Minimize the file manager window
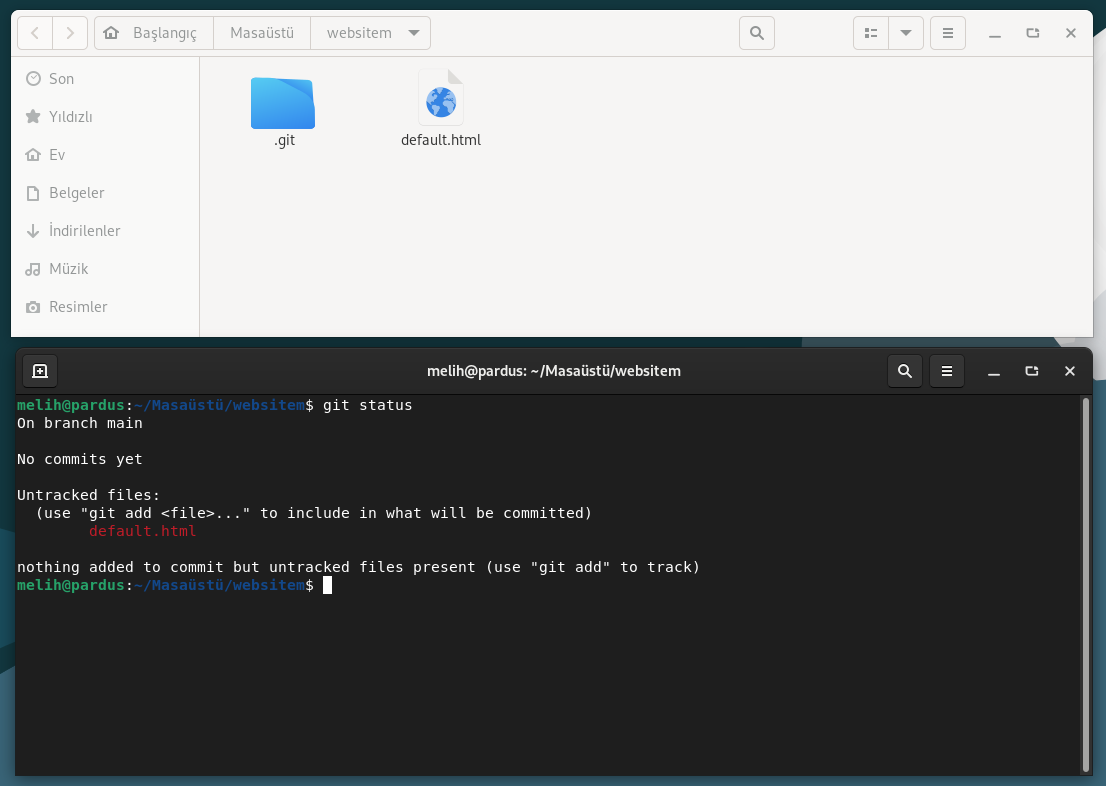Viewport: 1106px width, 786px height. tap(995, 33)
